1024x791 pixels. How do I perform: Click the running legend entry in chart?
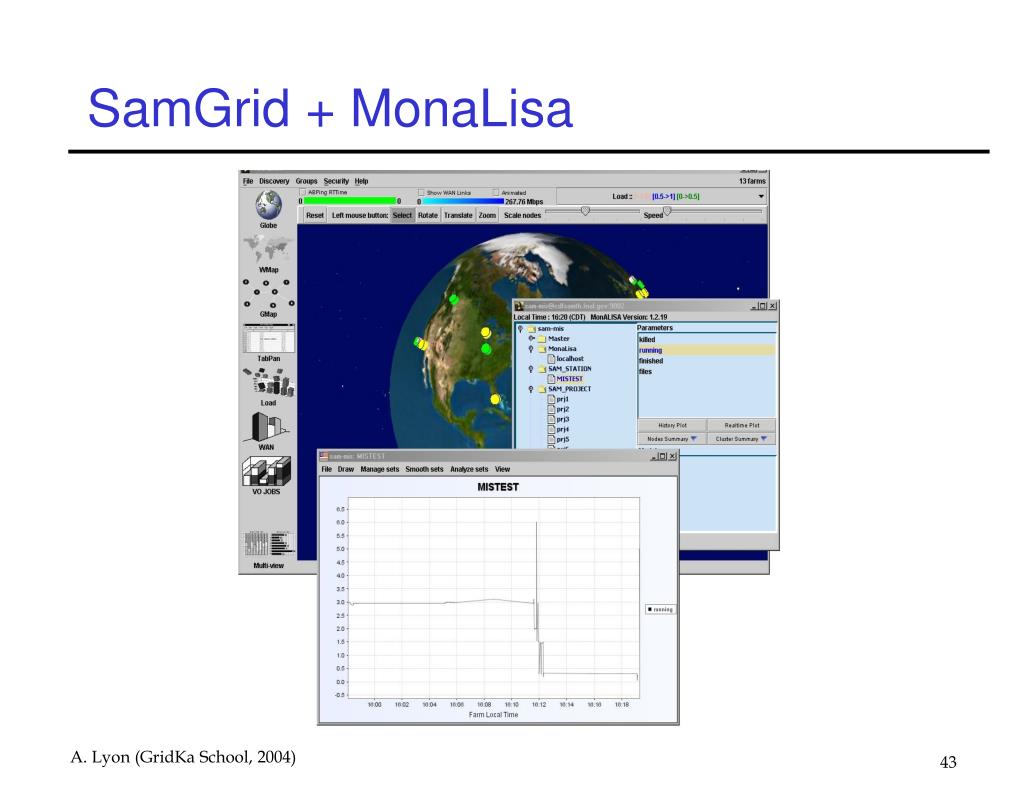pos(660,609)
